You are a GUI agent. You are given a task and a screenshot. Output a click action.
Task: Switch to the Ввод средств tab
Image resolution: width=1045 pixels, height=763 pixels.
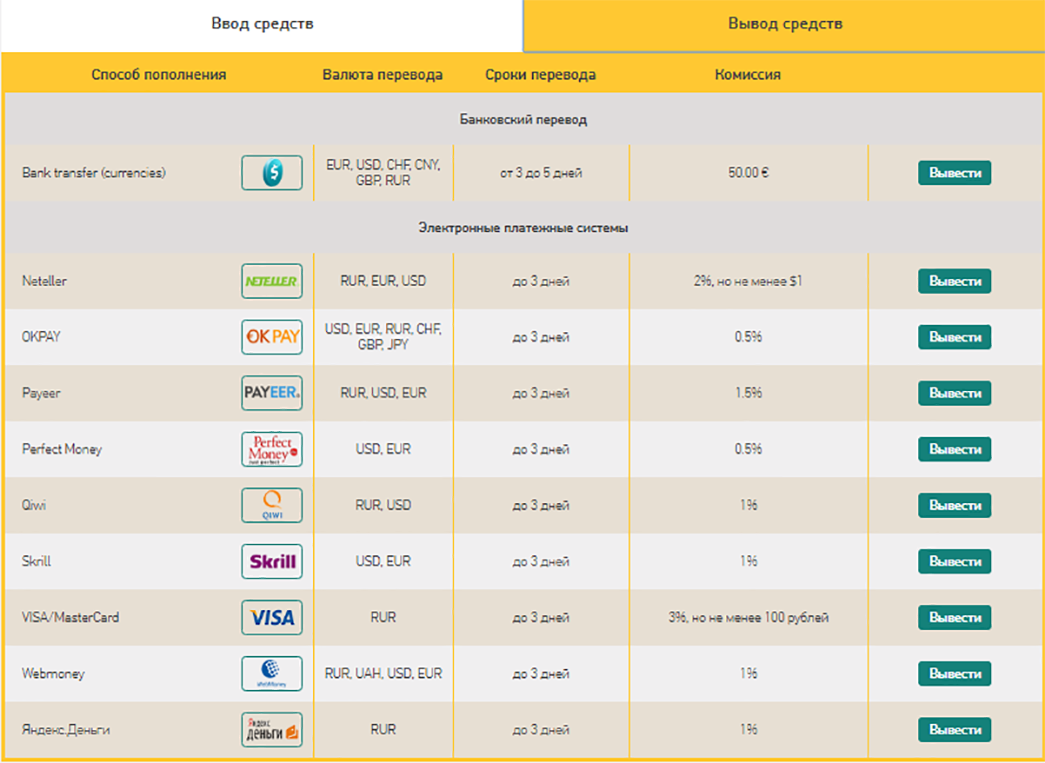pos(262,25)
